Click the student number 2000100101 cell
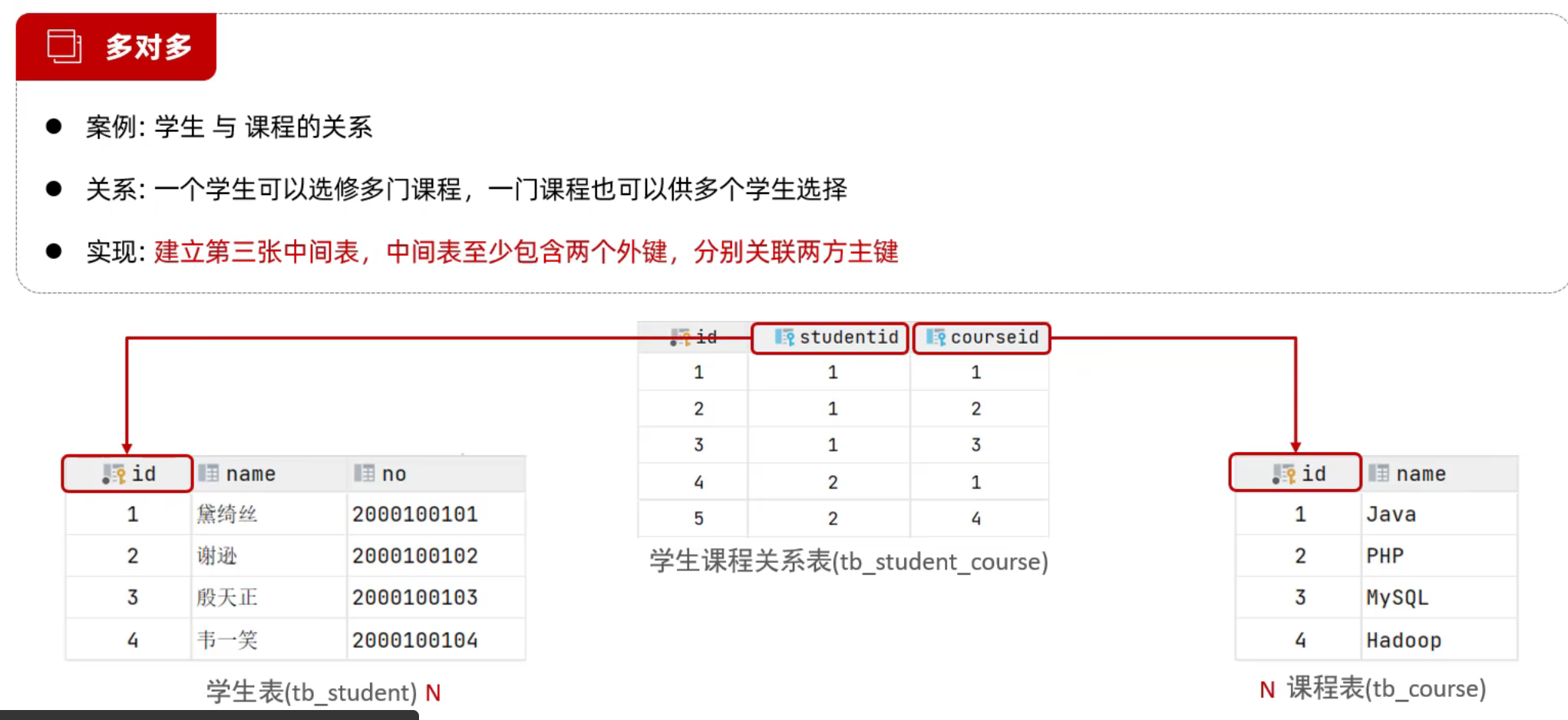 (x=435, y=514)
